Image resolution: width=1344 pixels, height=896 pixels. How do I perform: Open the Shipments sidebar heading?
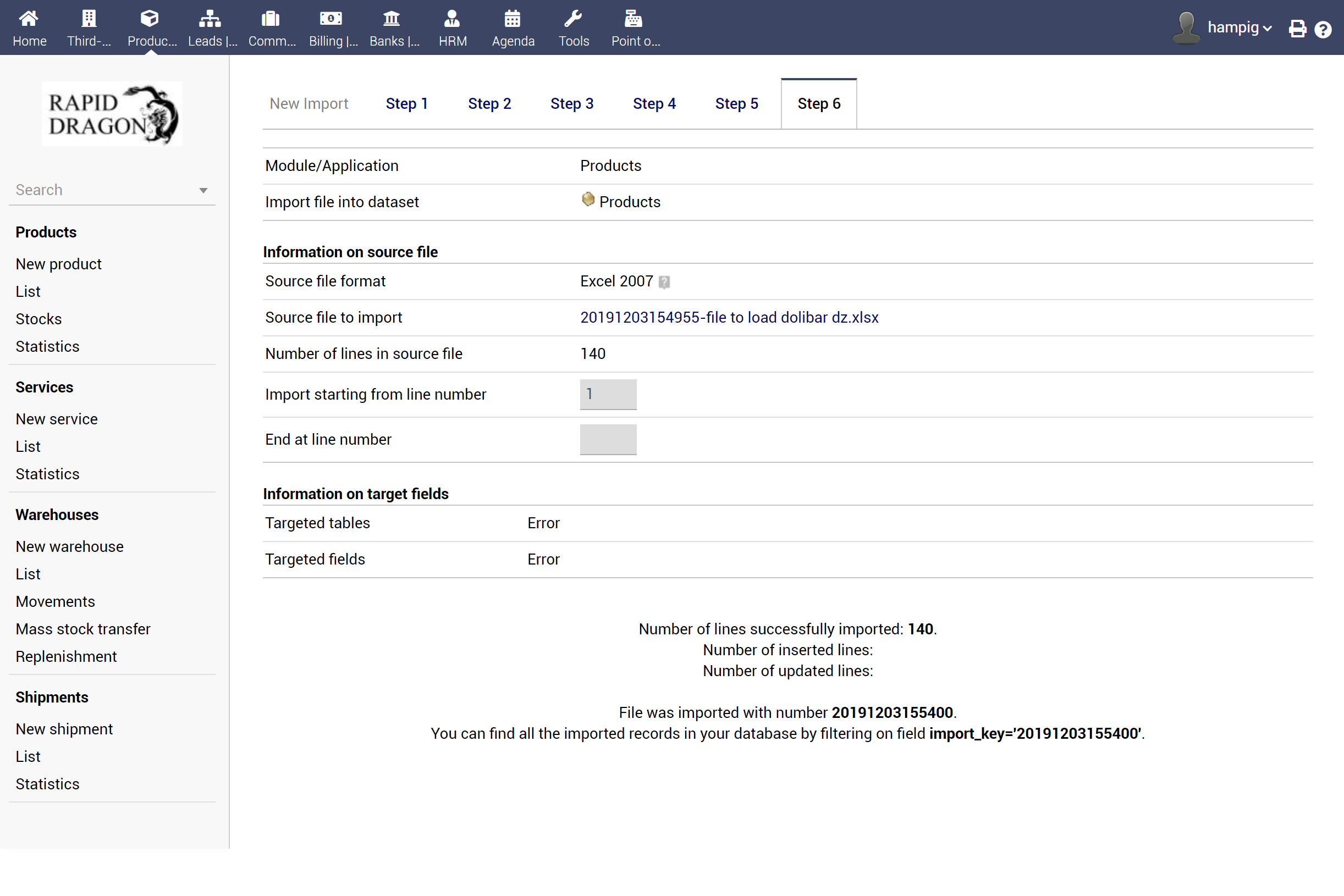pyautogui.click(x=52, y=696)
